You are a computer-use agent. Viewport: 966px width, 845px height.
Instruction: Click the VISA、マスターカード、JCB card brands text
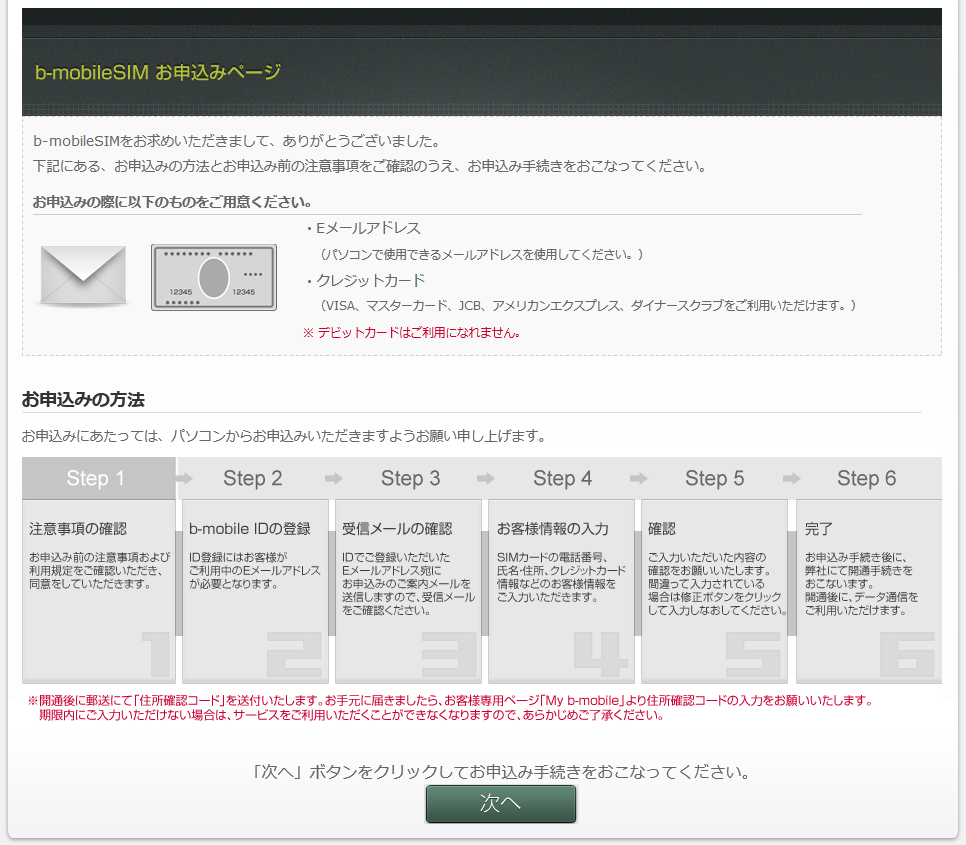pos(588,305)
